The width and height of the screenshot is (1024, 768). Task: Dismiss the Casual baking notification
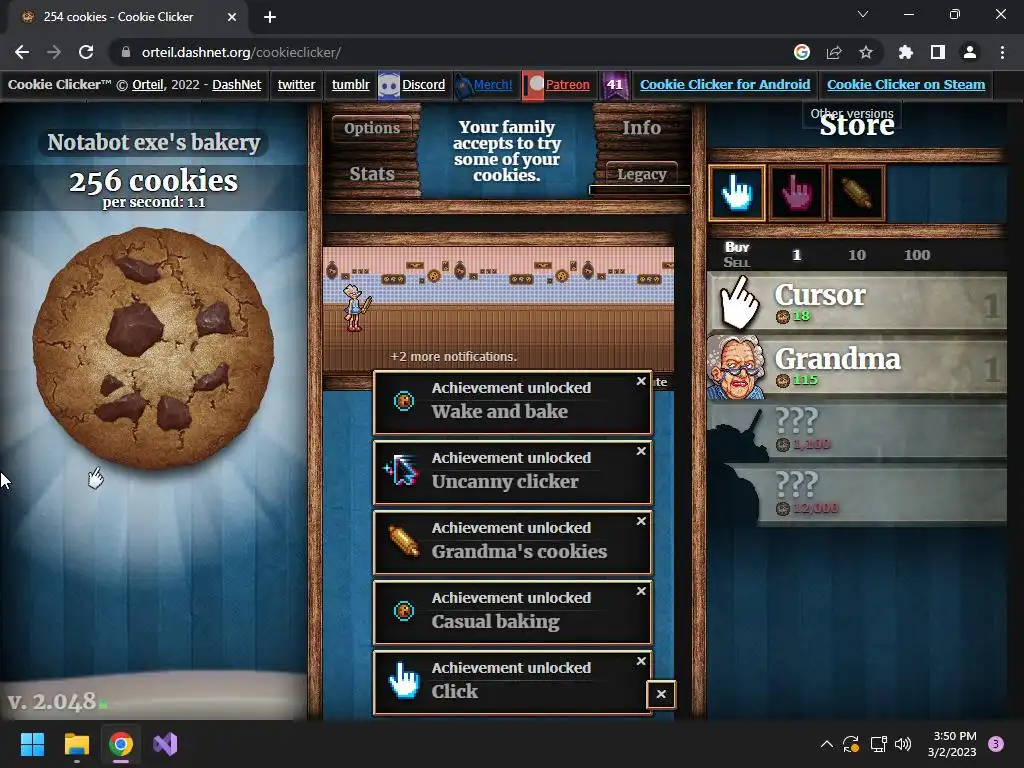pyautogui.click(x=641, y=591)
